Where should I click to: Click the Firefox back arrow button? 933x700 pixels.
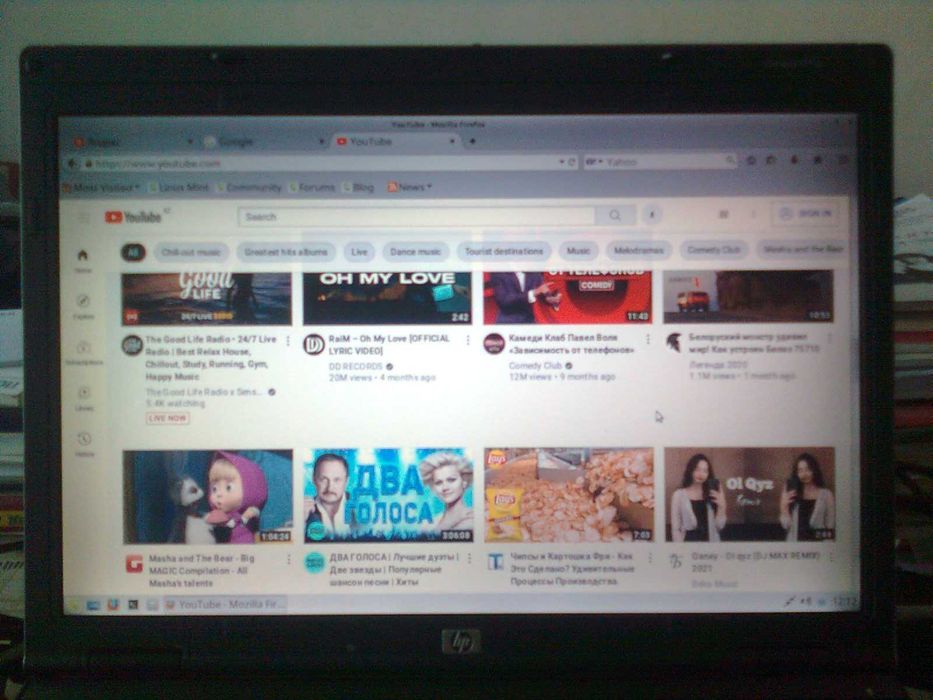(72, 164)
